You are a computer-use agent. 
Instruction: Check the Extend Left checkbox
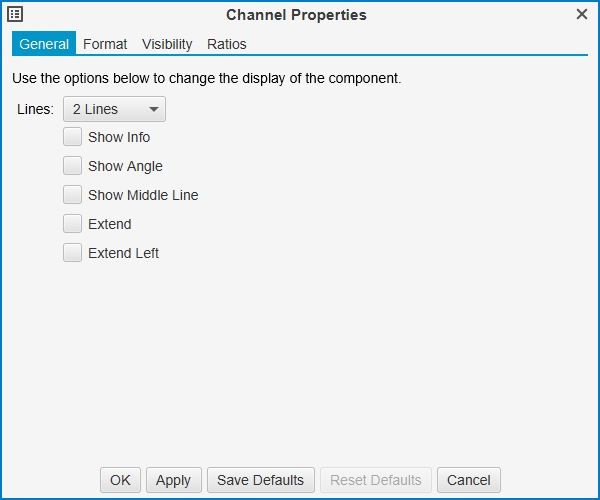[72, 253]
